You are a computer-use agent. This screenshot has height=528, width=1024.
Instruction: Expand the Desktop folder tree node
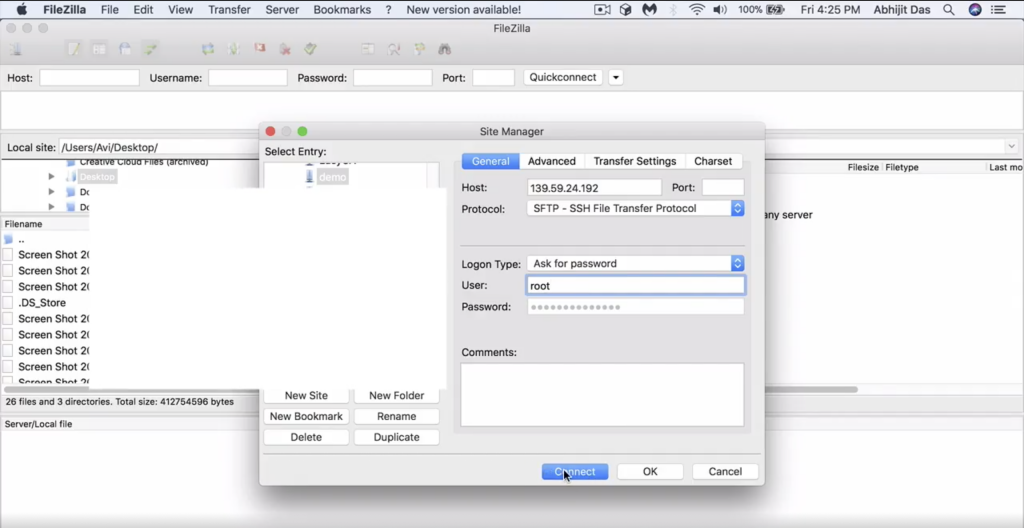(52, 176)
